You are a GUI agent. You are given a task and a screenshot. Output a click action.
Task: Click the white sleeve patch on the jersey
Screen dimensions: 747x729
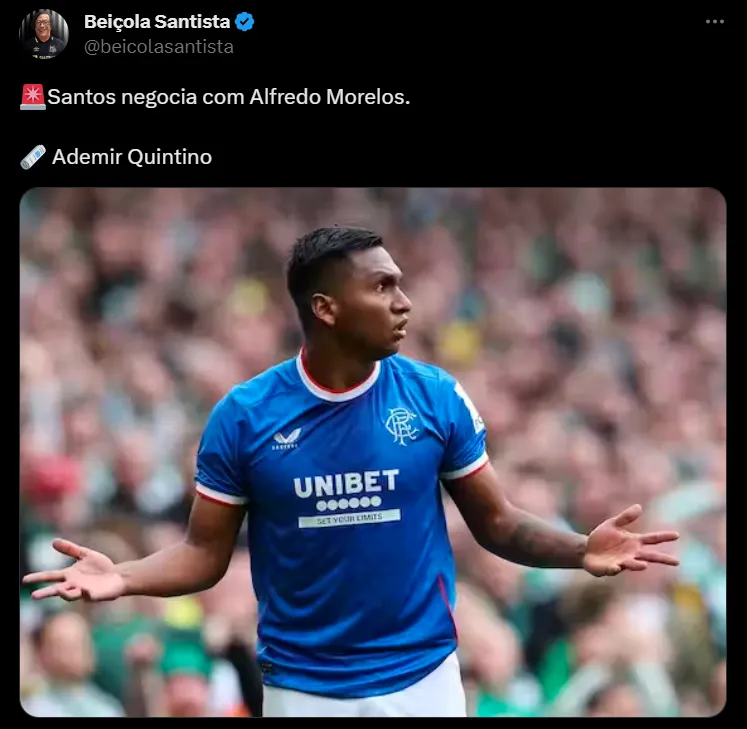pyautogui.click(x=471, y=408)
